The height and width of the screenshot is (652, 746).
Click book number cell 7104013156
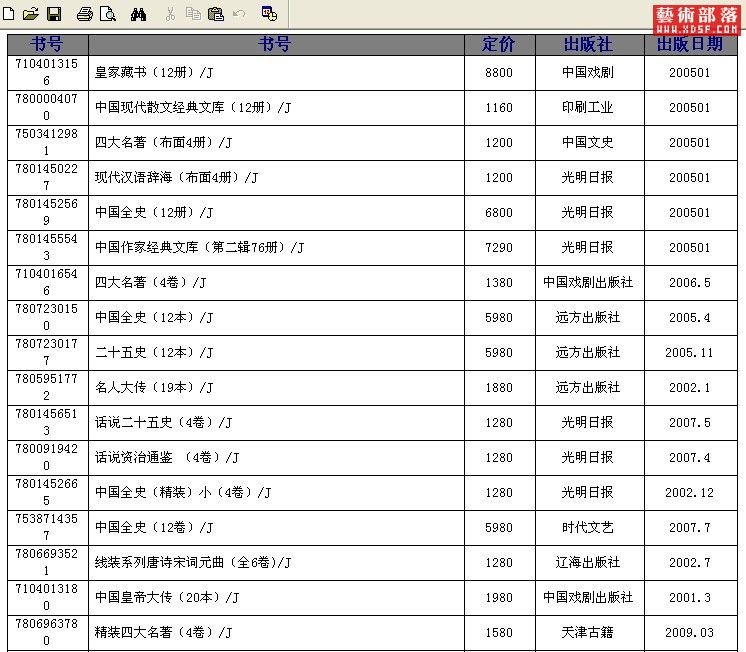(x=48, y=73)
